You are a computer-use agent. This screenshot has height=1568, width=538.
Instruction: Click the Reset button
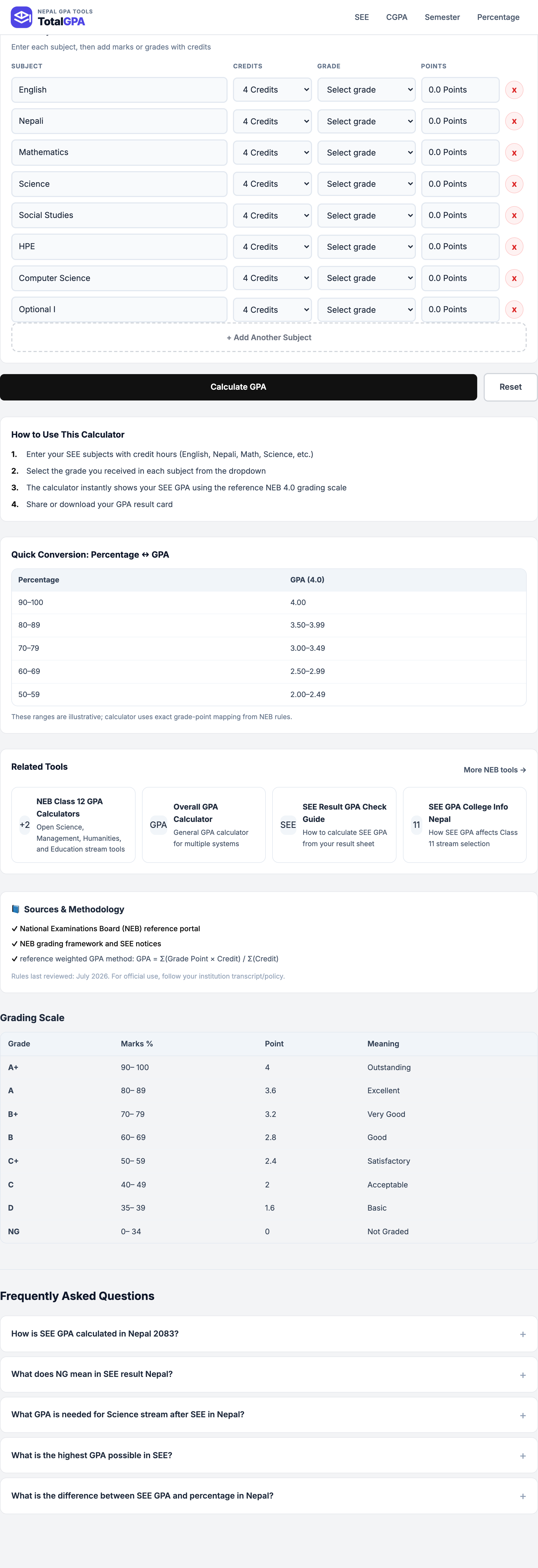510,387
